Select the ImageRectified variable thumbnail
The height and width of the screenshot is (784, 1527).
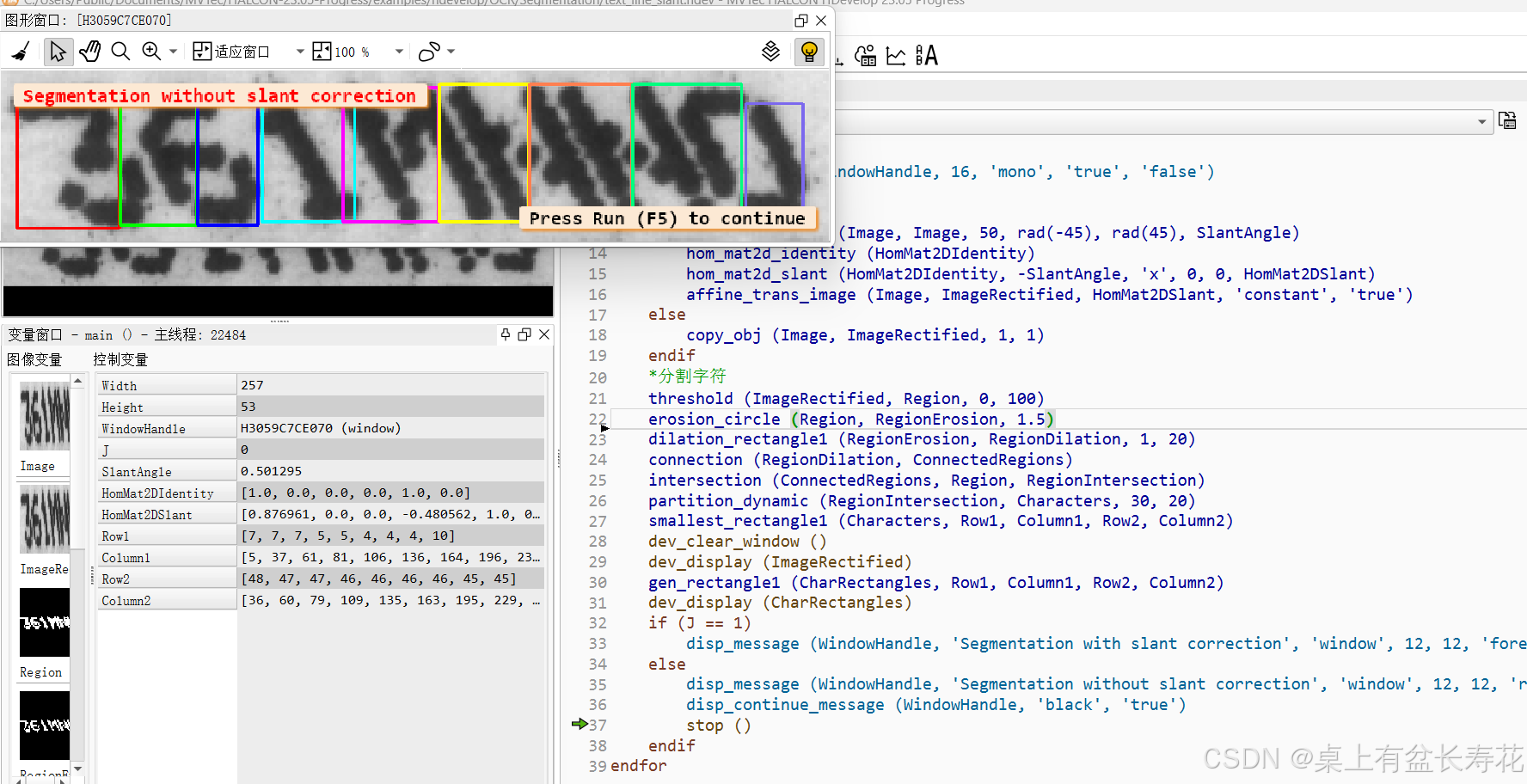(x=45, y=519)
